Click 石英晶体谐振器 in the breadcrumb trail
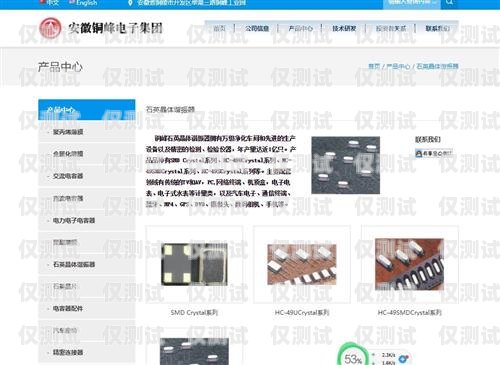This screenshot has width=500, height=365. (x=437, y=66)
